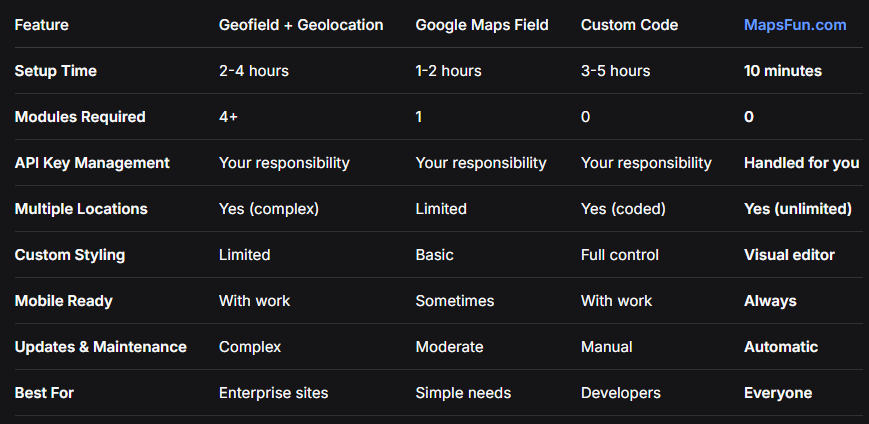This screenshot has height=424, width=869.
Task: Click the Yes (unlimited) locations cell
Action: tap(797, 209)
